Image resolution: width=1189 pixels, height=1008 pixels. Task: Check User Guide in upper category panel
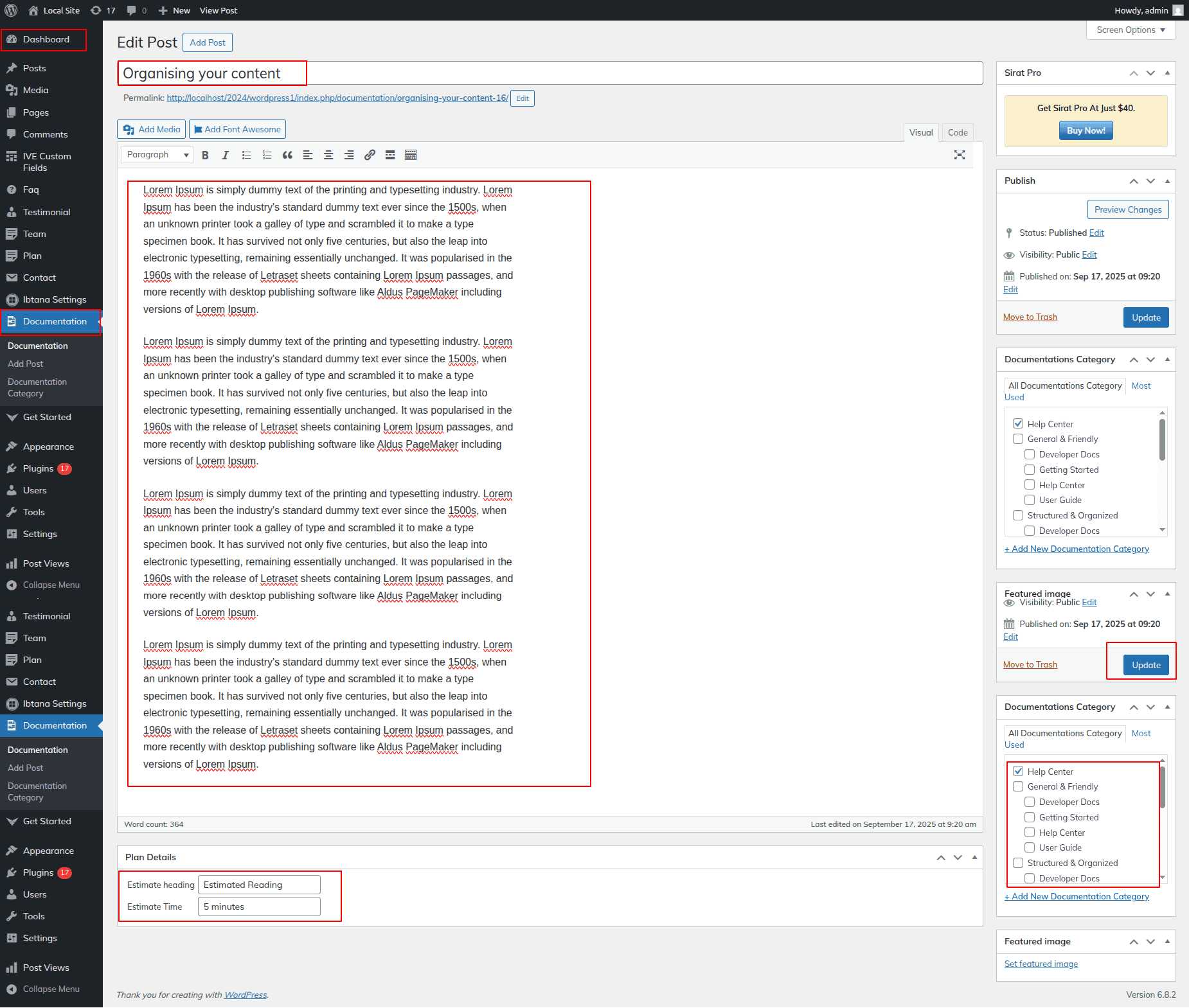tap(1030, 500)
